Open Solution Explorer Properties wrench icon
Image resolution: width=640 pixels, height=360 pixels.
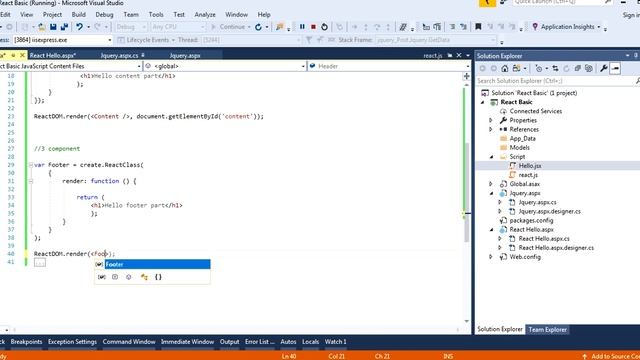[x=604, y=69]
